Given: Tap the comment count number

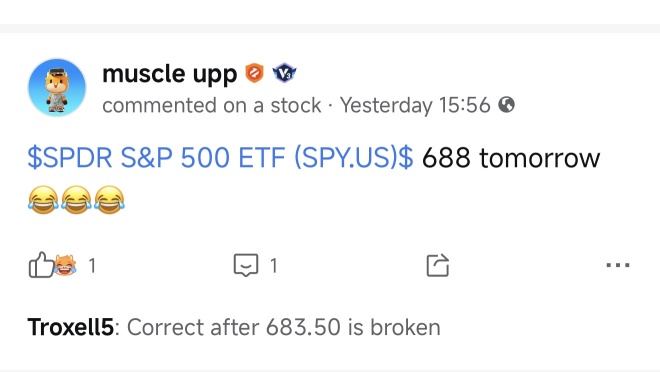Looking at the screenshot, I should [x=274, y=266].
